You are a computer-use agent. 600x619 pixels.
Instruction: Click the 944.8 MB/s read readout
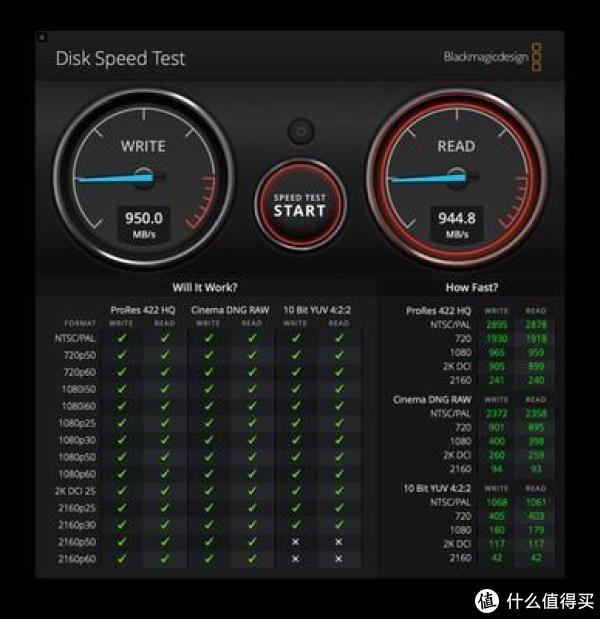[457, 225]
